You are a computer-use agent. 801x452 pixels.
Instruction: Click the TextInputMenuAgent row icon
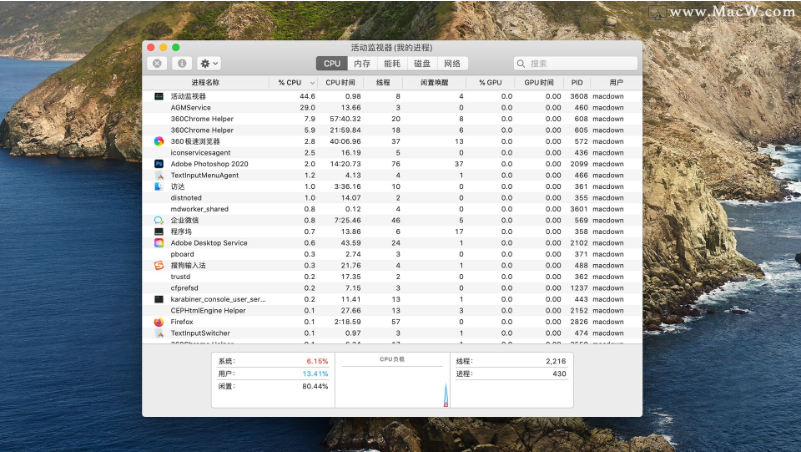tap(159, 175)
